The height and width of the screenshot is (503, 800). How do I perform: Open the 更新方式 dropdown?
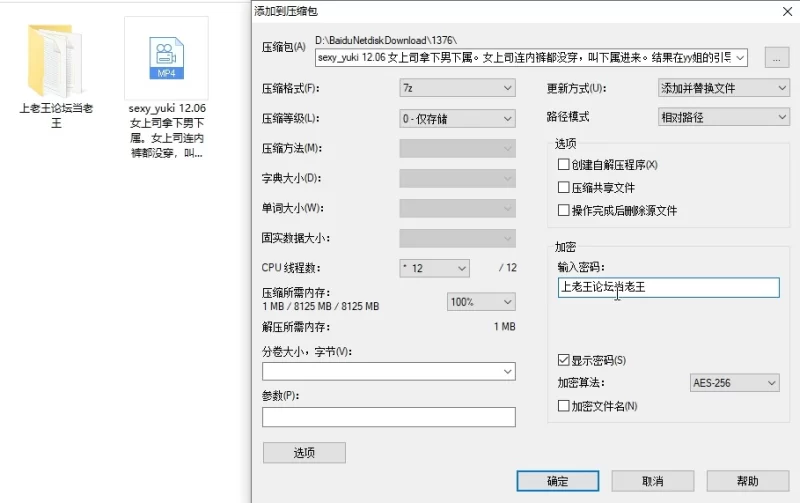(723, 88)
